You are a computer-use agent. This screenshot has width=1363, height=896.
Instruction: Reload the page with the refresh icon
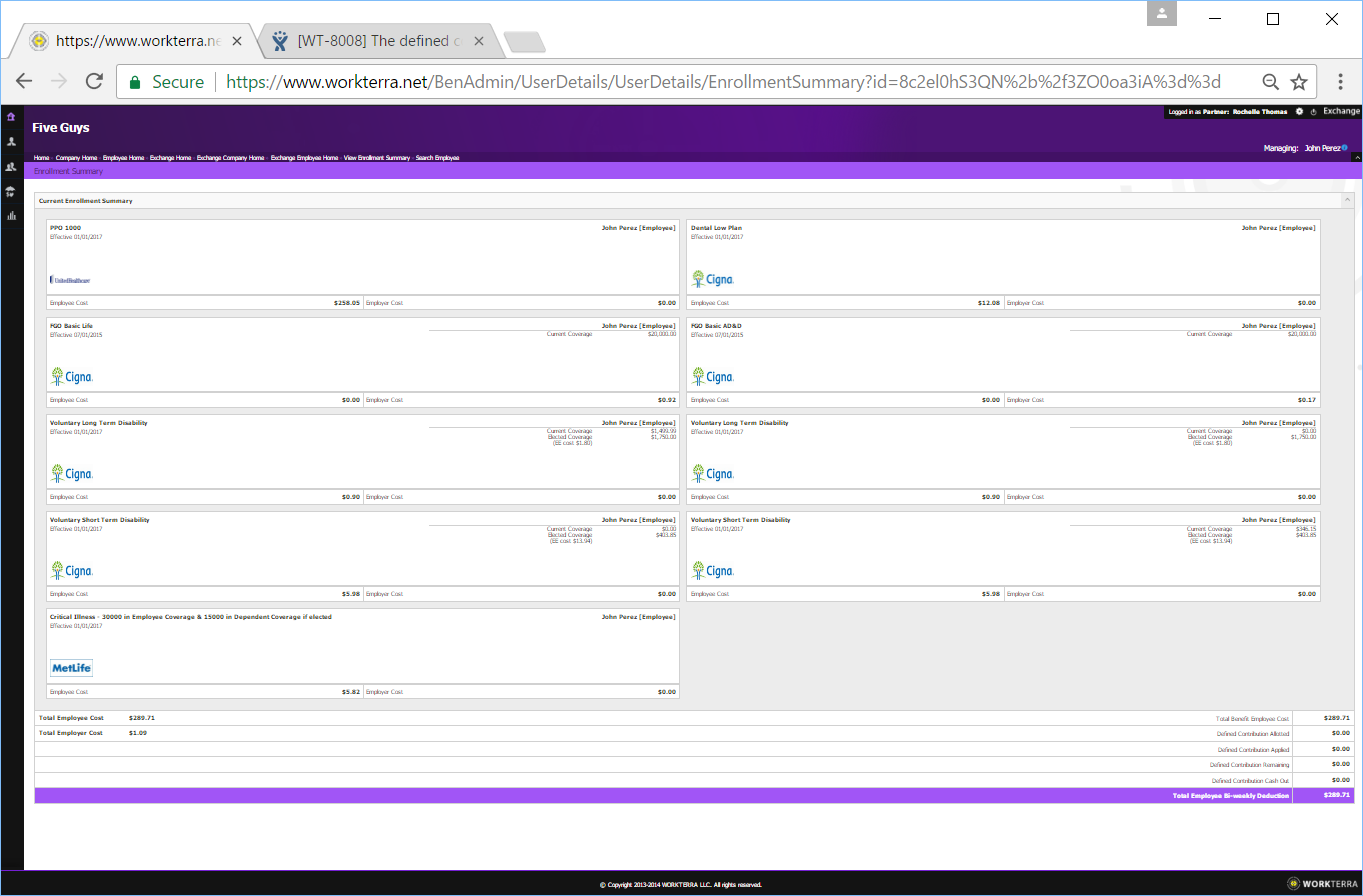(94, 82)
